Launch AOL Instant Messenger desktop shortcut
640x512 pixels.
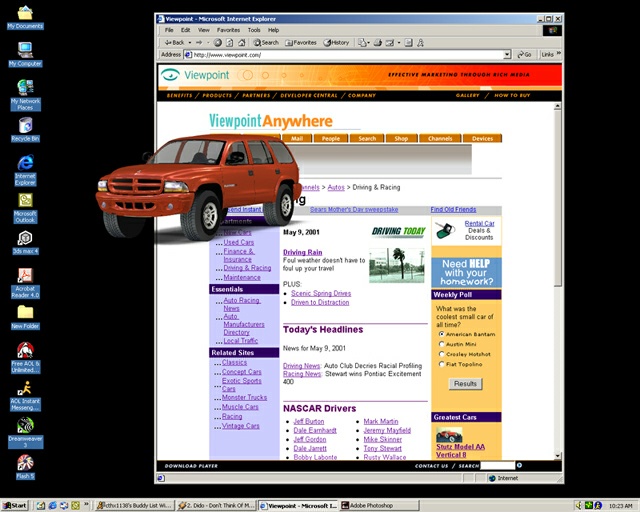(x=25, y=395)
